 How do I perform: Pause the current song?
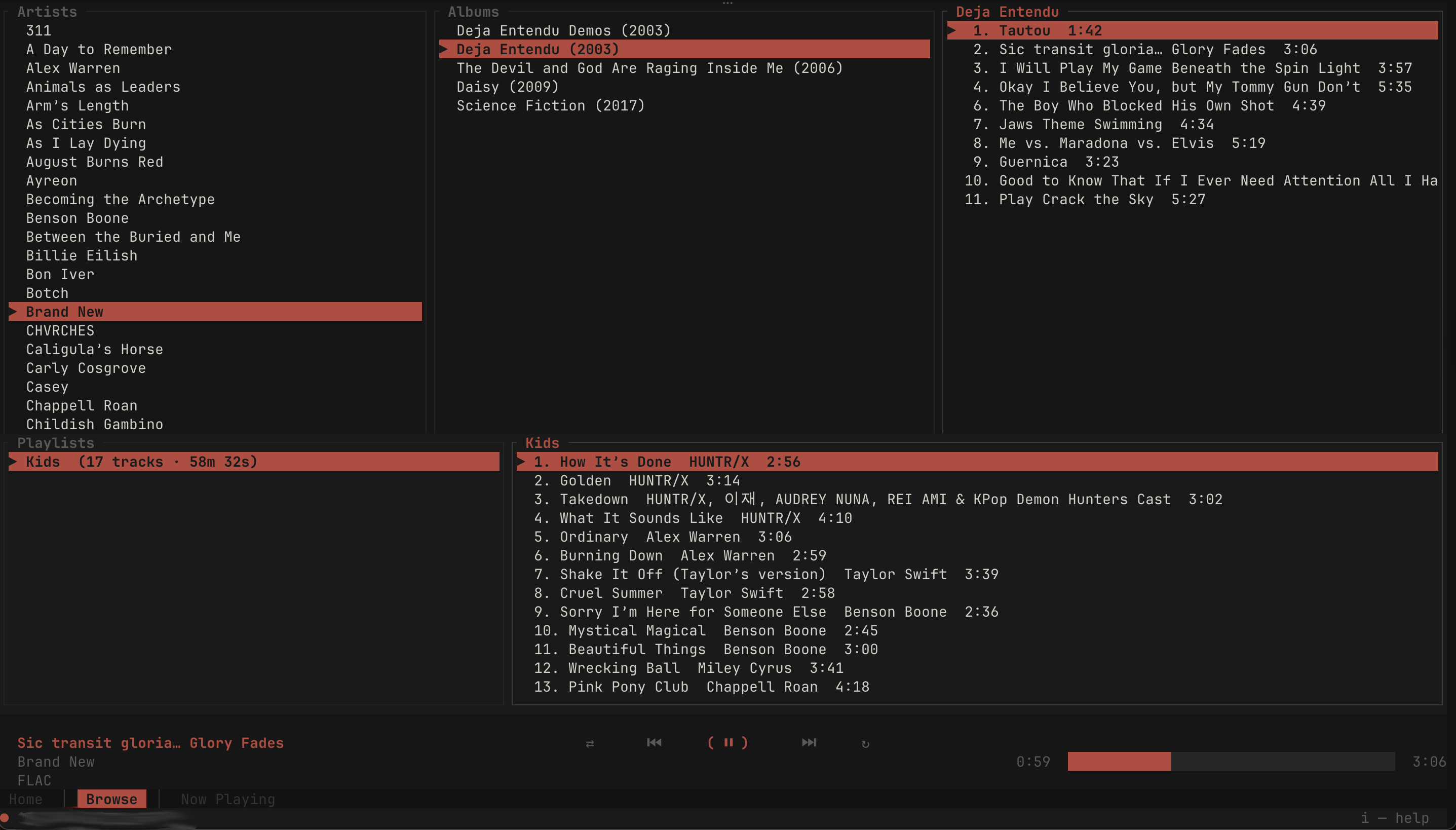tap(727, 742)
